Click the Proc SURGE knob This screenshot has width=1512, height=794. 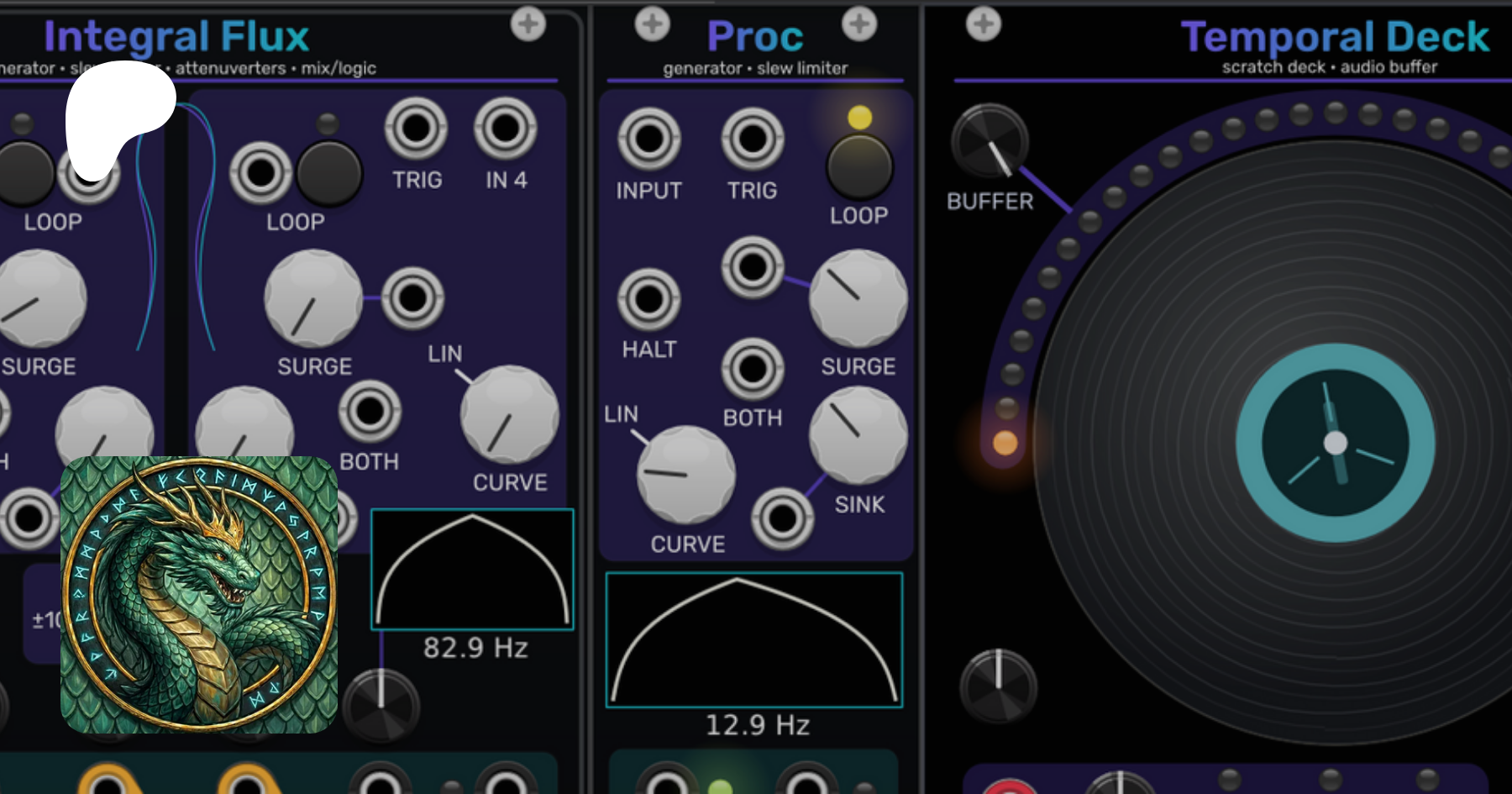[858, 299]
